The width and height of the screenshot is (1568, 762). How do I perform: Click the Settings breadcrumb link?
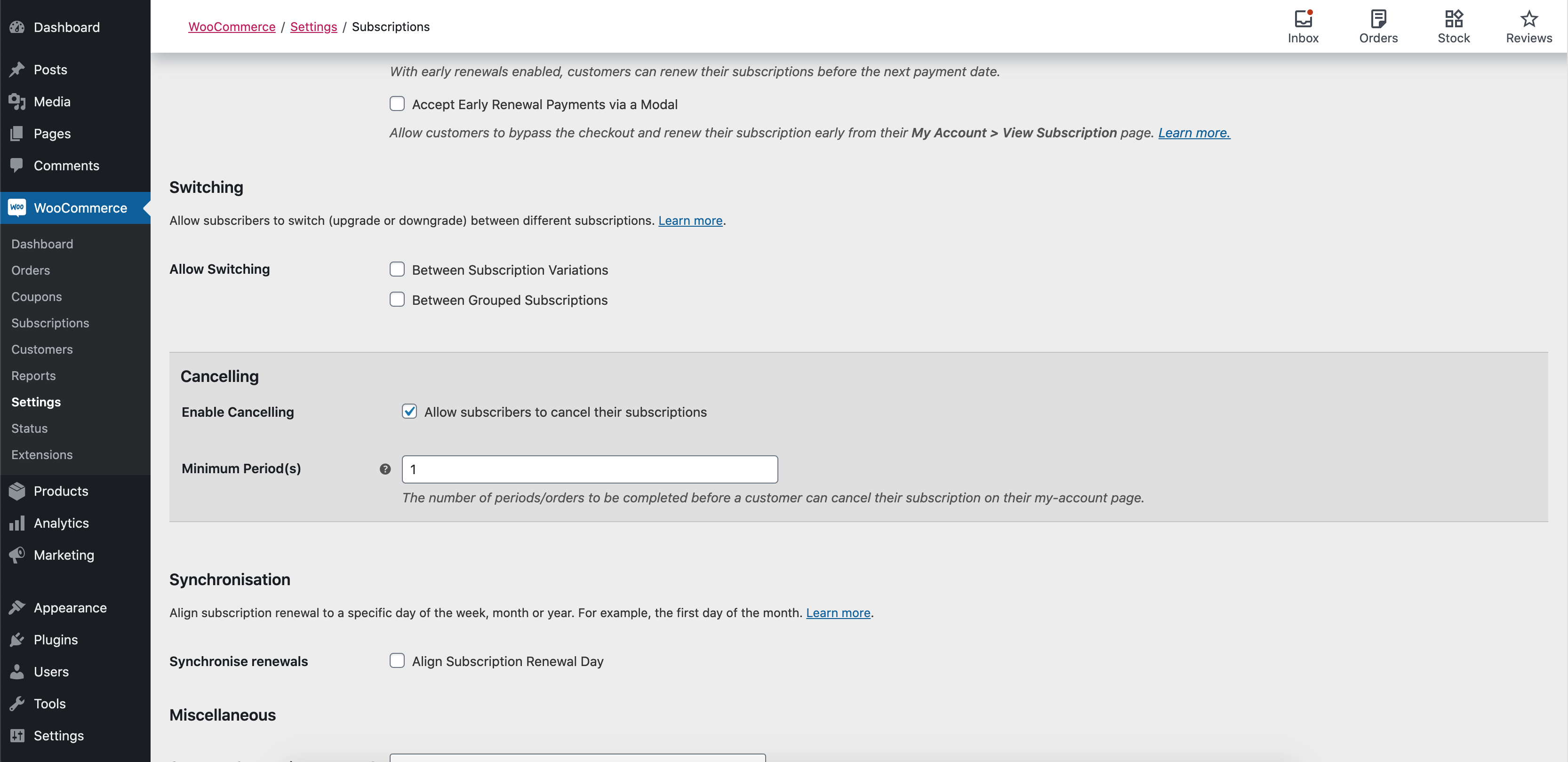313,26
